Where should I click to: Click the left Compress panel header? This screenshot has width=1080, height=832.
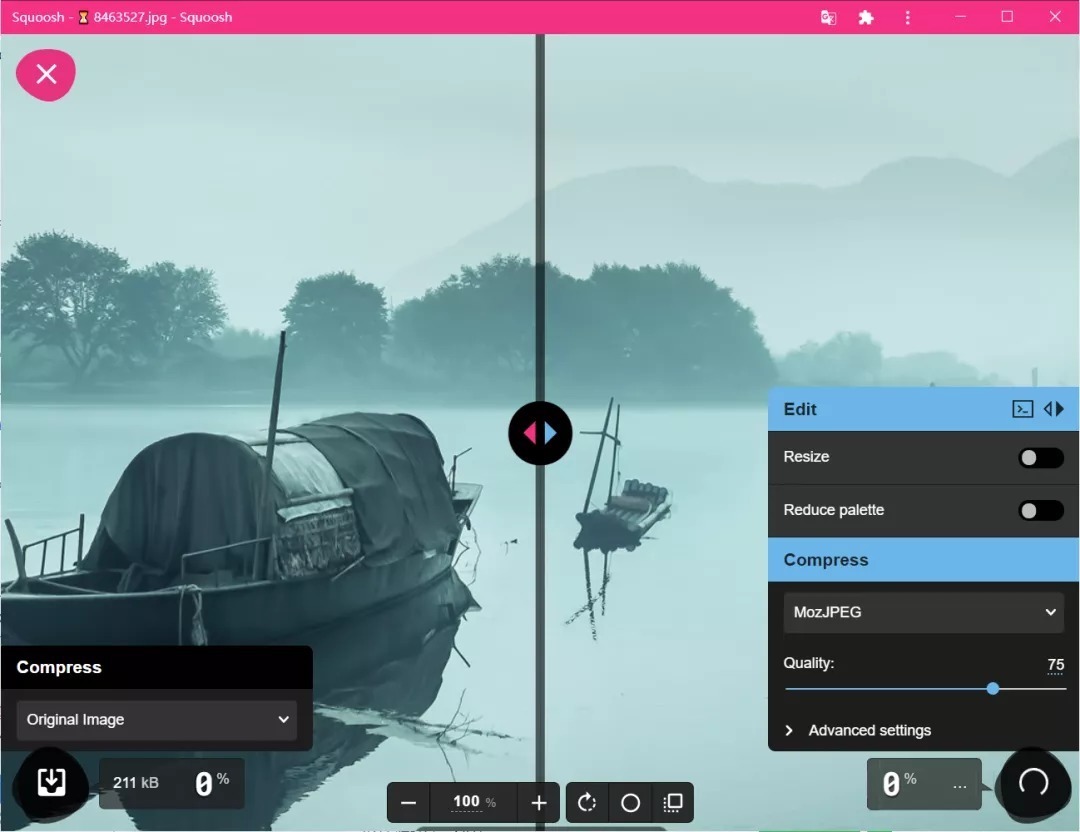157,667
